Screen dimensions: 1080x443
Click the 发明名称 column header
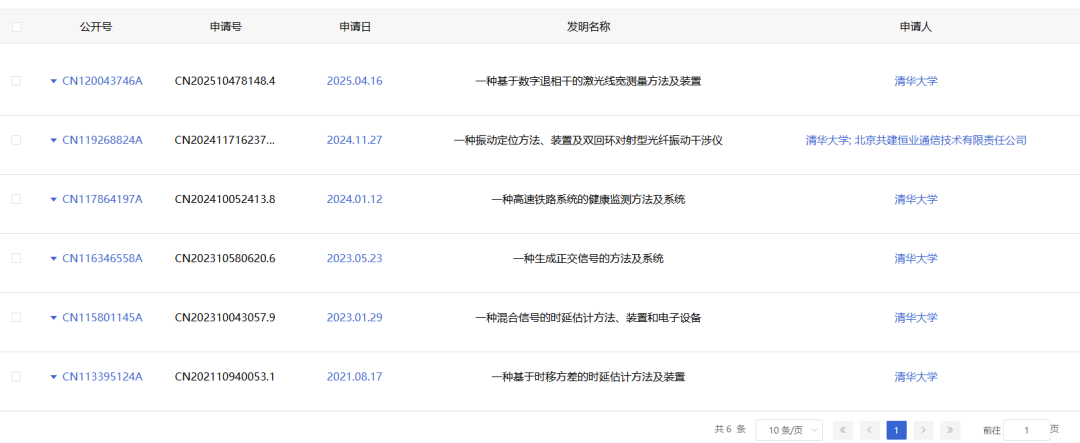tap(588, 27)
